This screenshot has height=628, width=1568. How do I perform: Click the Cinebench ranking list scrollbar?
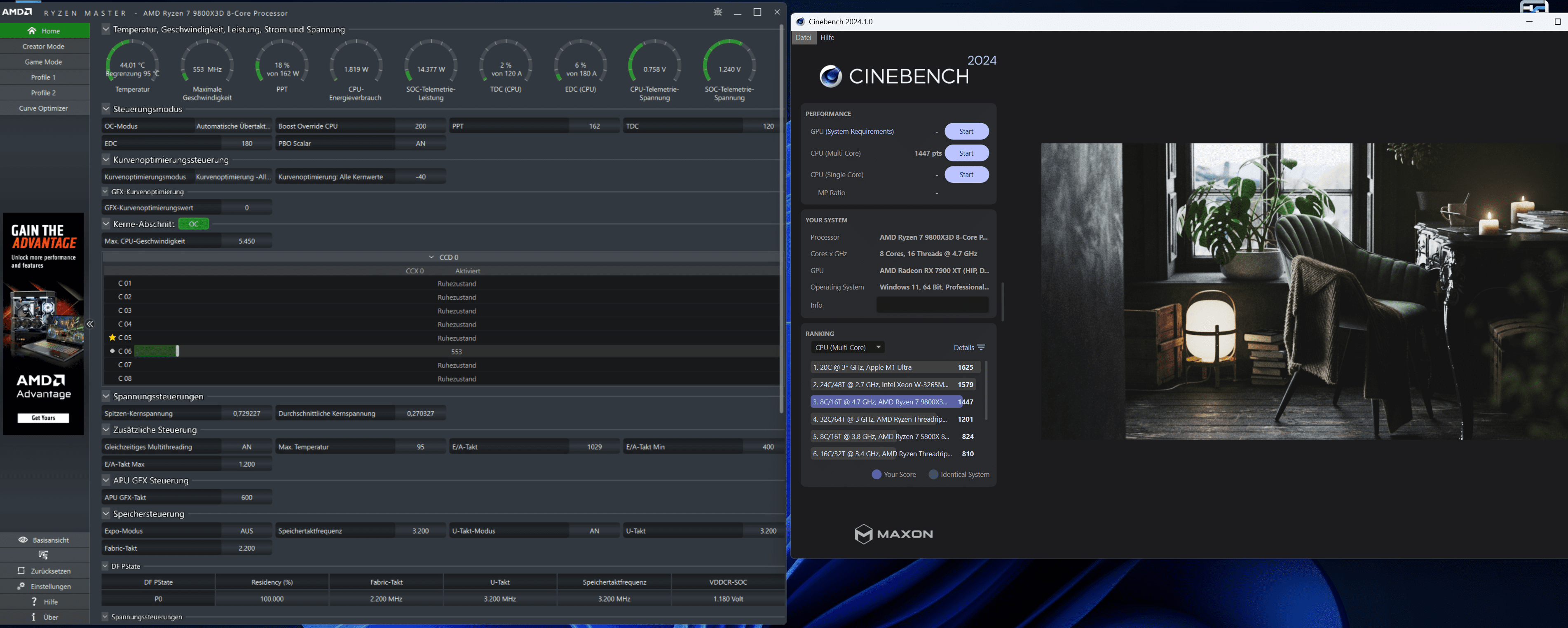(986, 391)
